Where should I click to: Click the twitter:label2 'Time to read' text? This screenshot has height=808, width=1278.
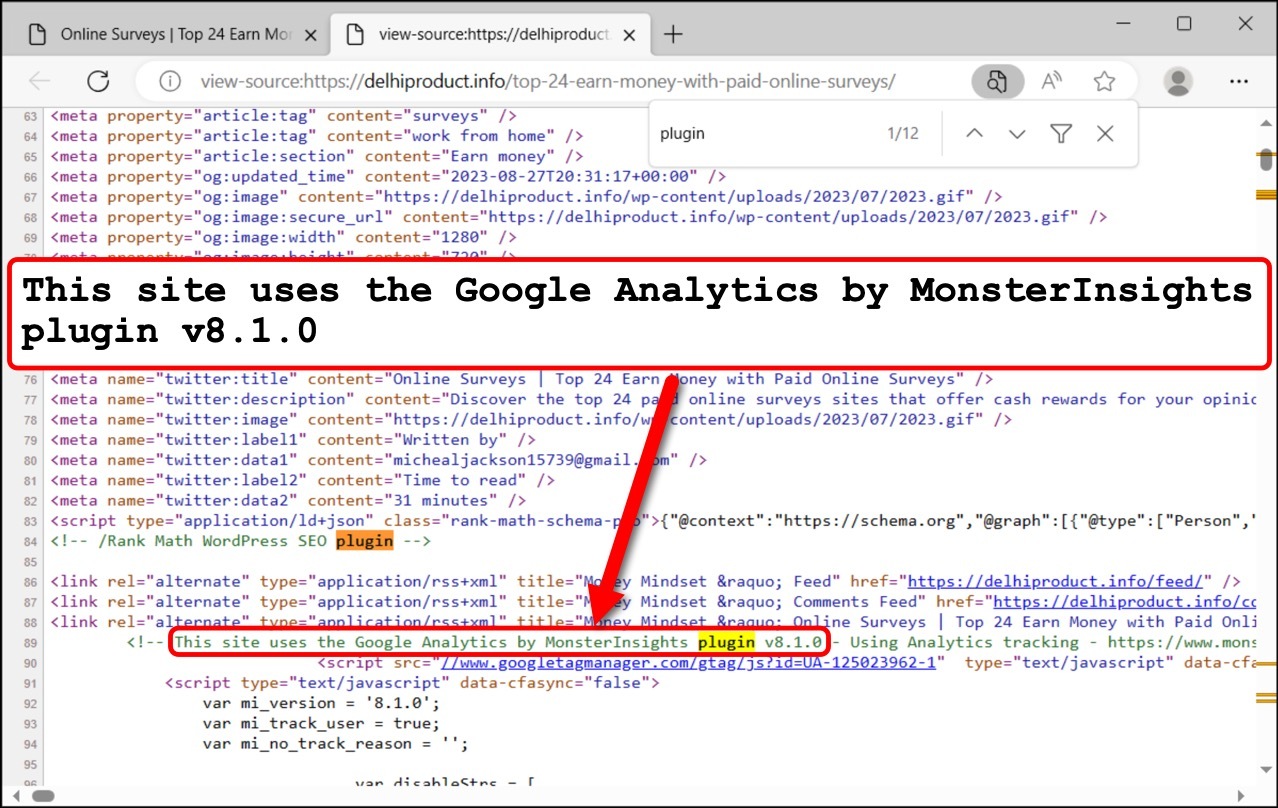pos(459,480)
